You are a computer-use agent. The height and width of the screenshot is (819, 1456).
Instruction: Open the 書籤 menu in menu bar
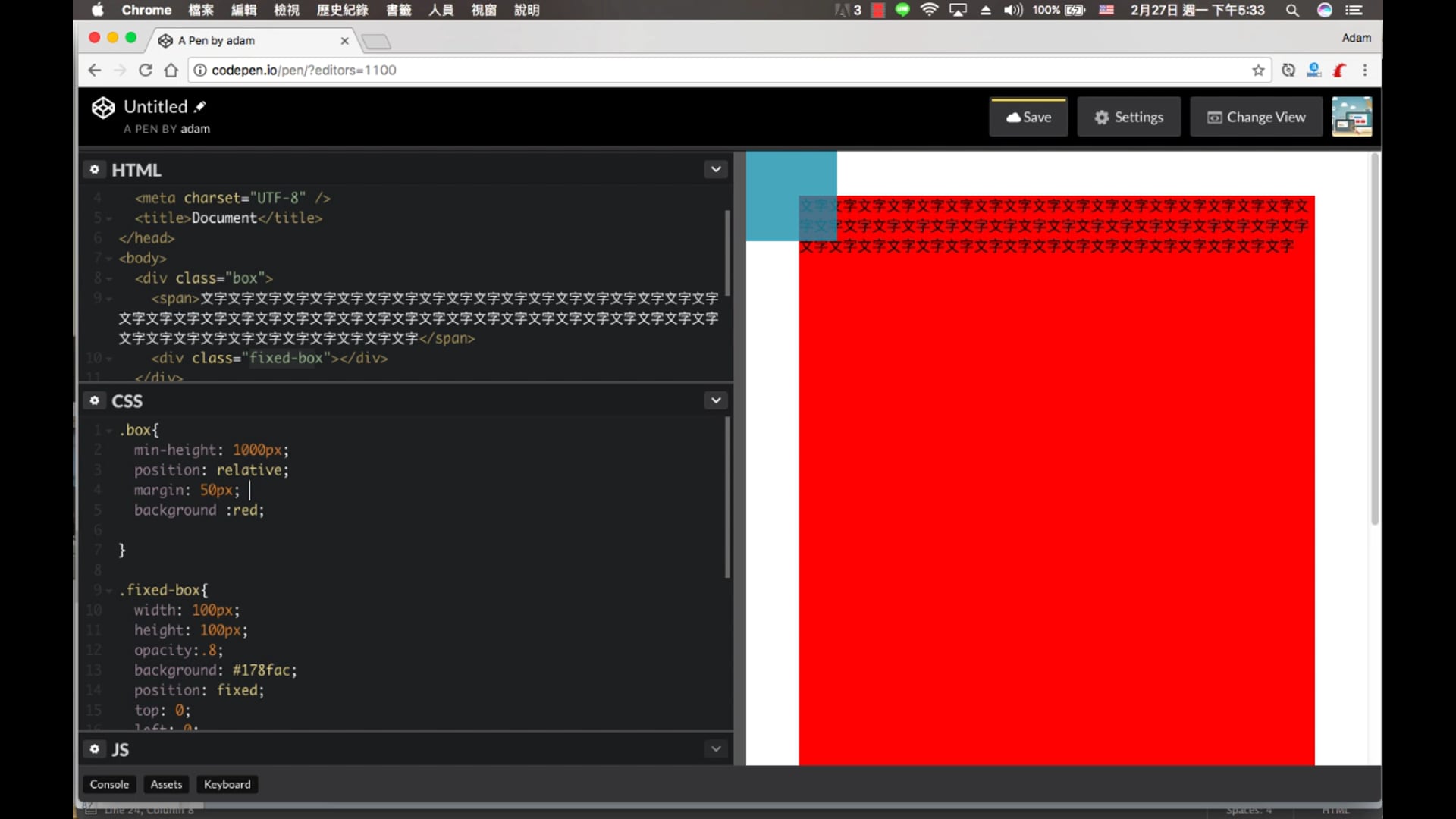coord(398,10)
